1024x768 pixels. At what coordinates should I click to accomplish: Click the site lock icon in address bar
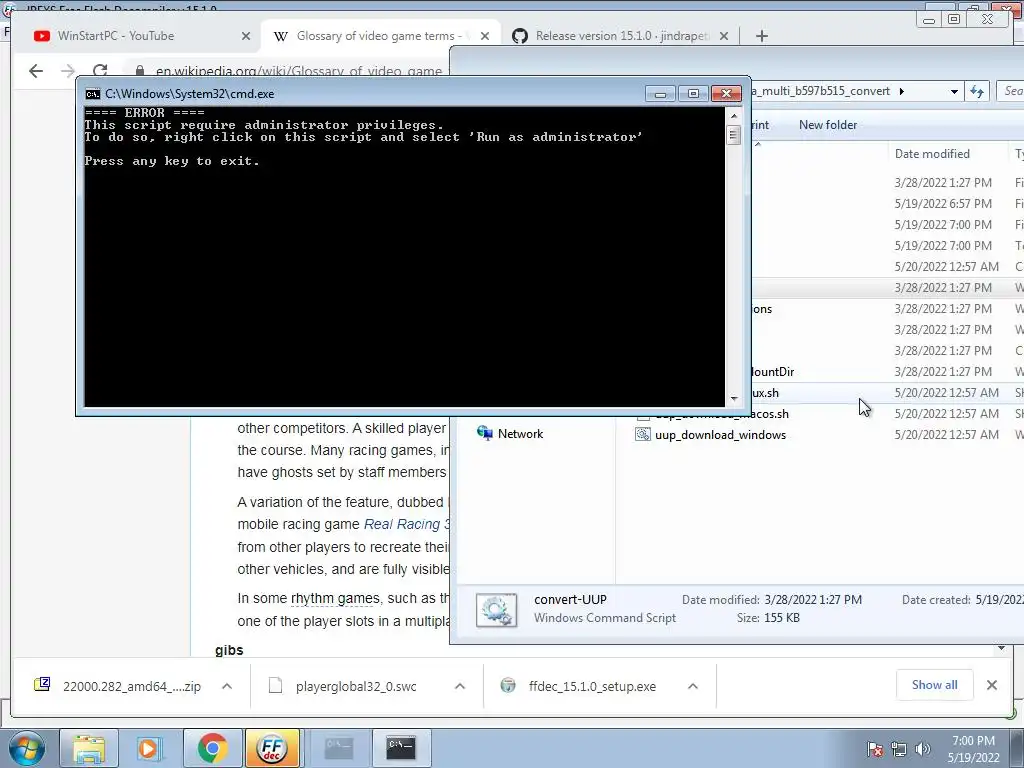(140, 71)
